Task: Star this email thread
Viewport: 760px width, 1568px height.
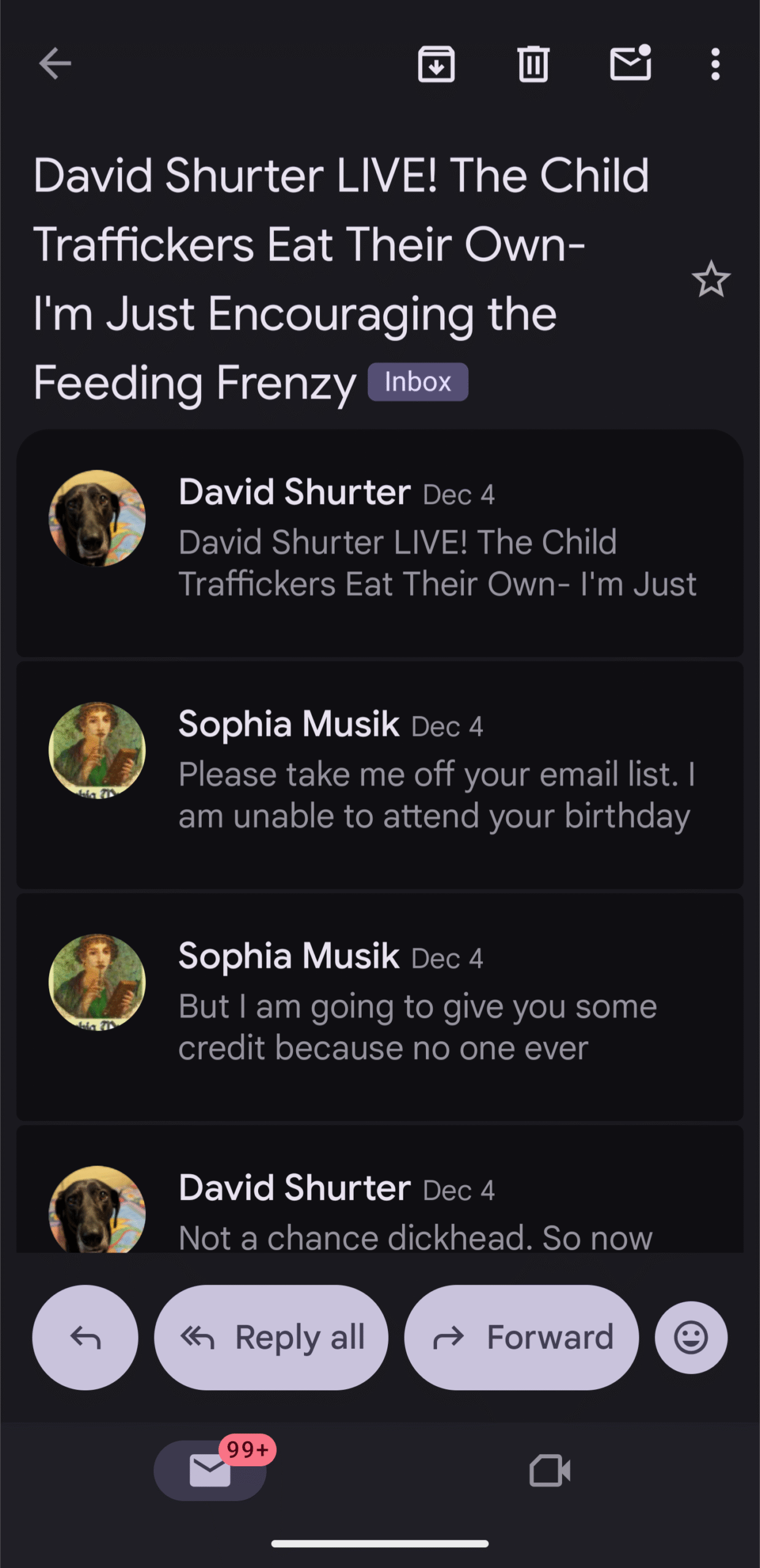Action: point(711,280)
